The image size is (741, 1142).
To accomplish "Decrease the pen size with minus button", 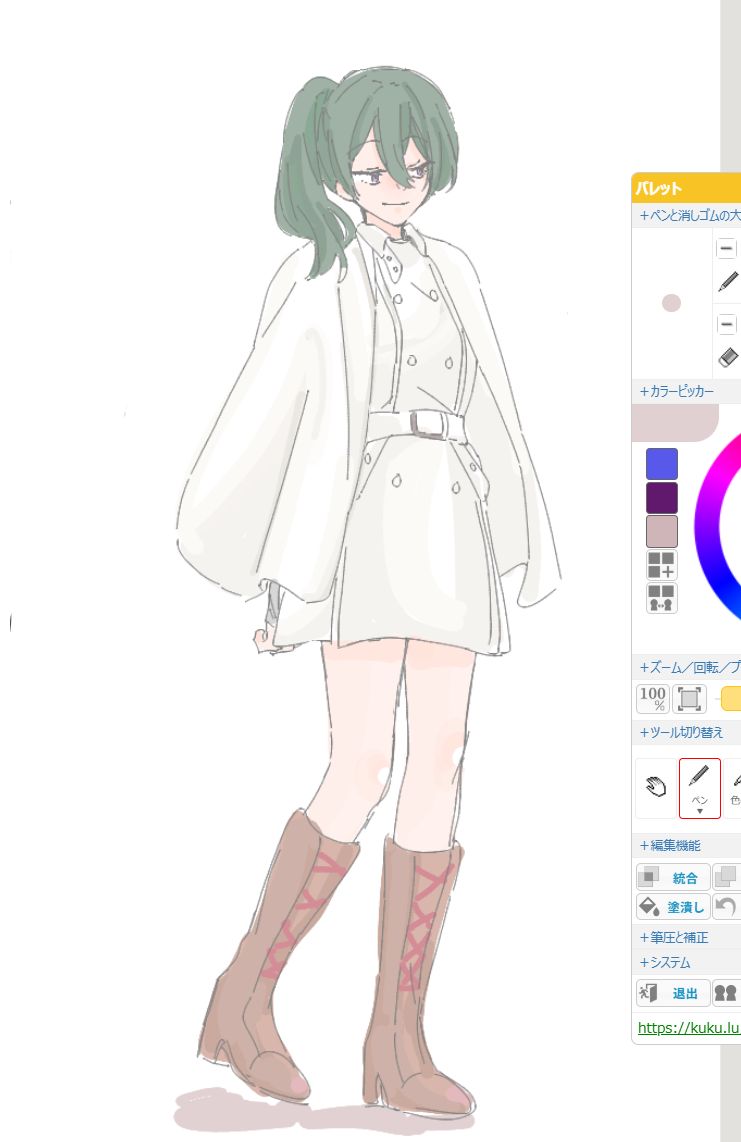I will click(x=727, y=249).
